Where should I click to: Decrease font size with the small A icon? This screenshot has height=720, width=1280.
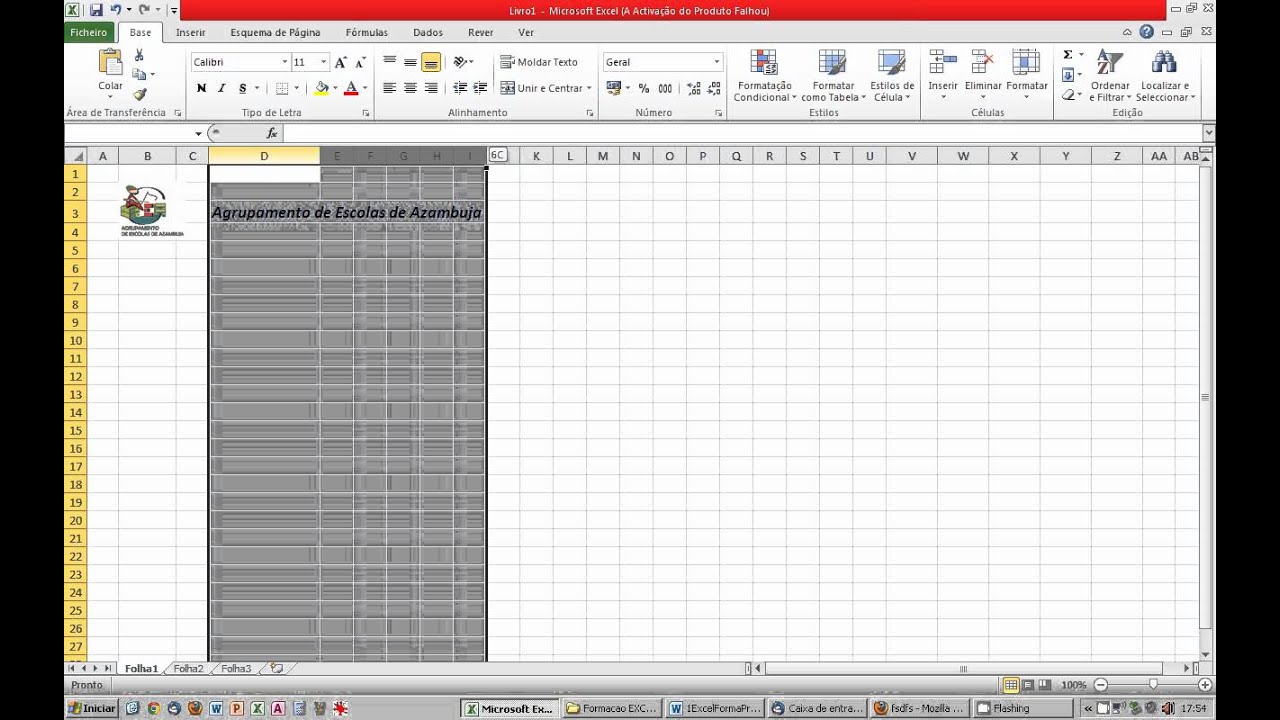[x=360, y=62]
